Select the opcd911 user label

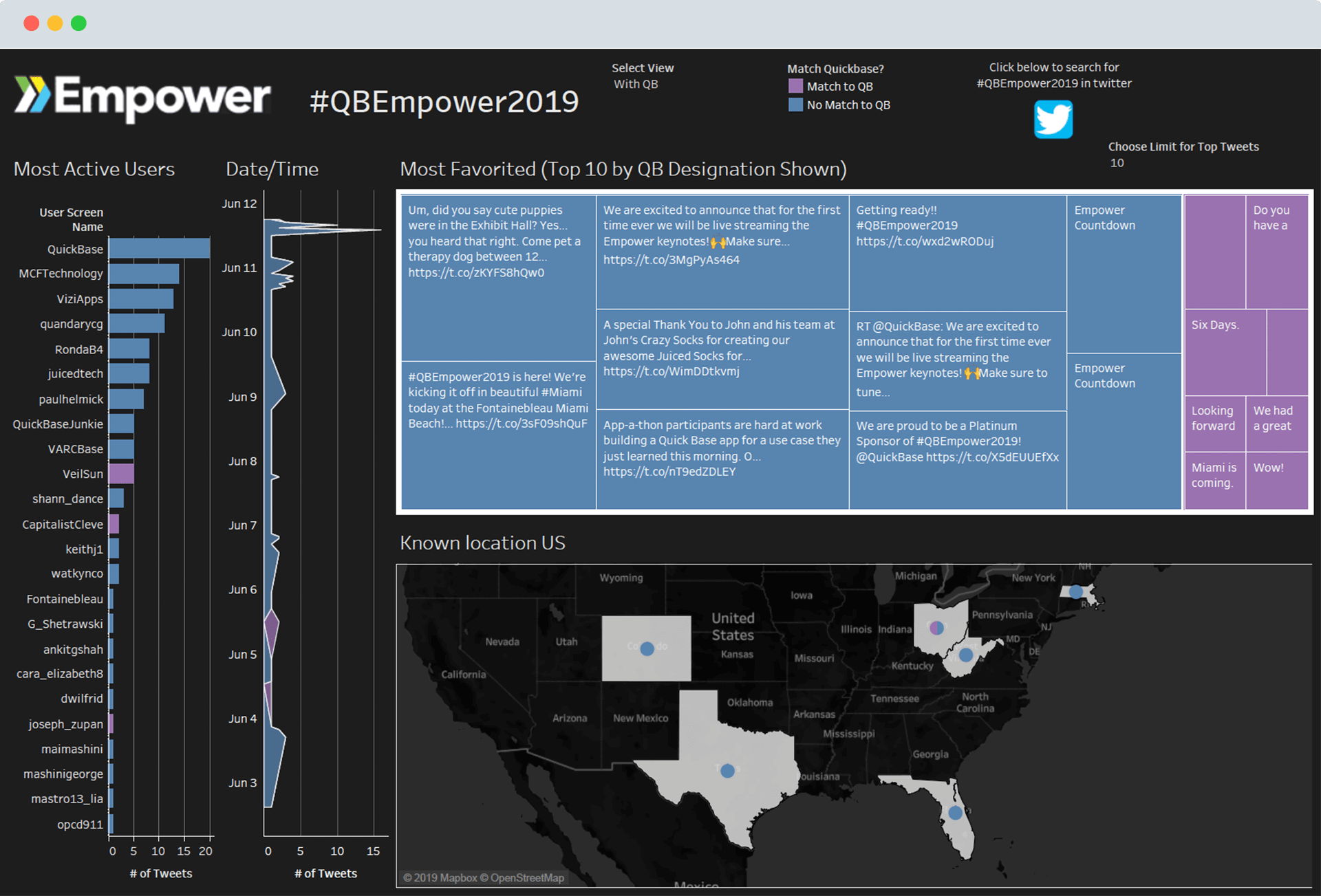pos(80,824)
